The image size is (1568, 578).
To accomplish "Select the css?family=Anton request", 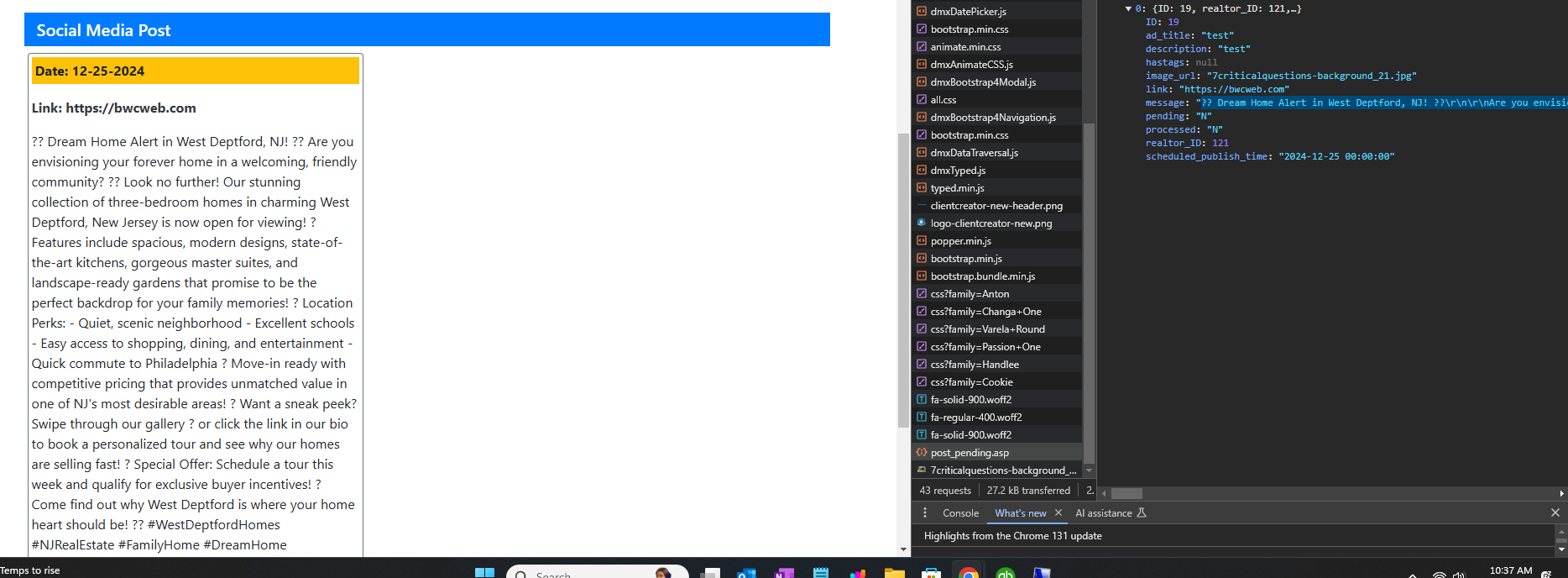I will [x=970, y=294].
